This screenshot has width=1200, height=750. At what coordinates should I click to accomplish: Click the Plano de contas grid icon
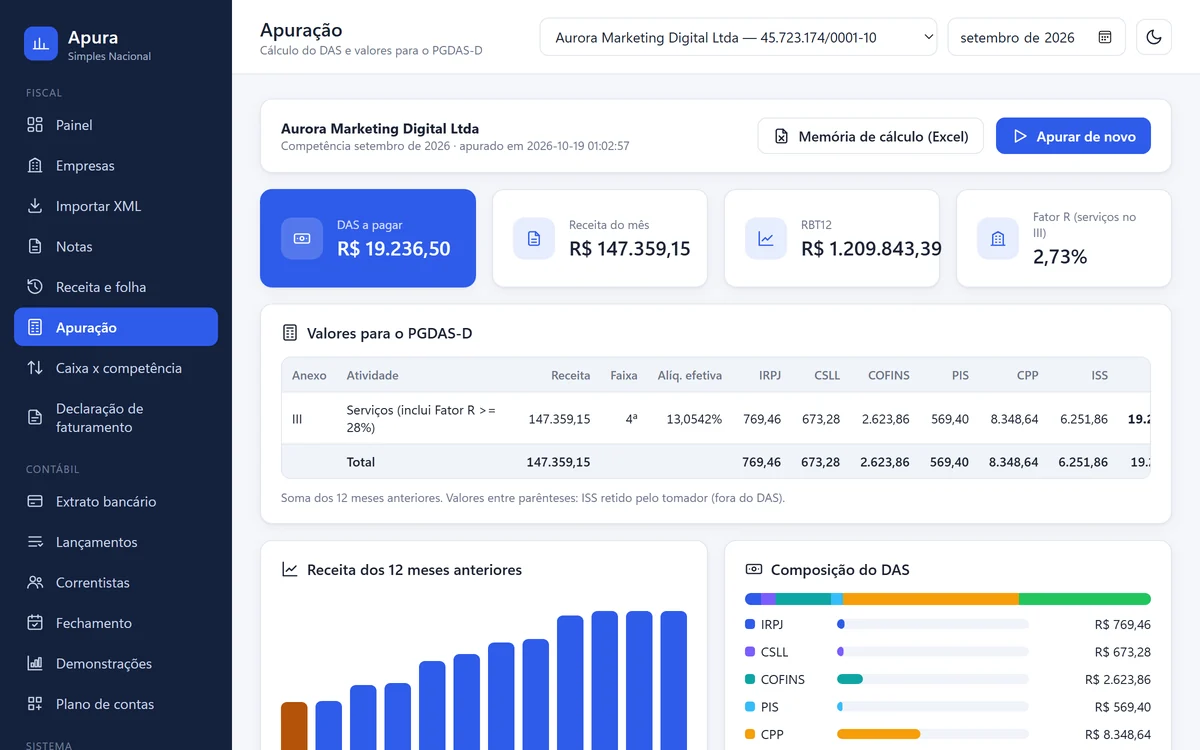click(x=35, y=704)
